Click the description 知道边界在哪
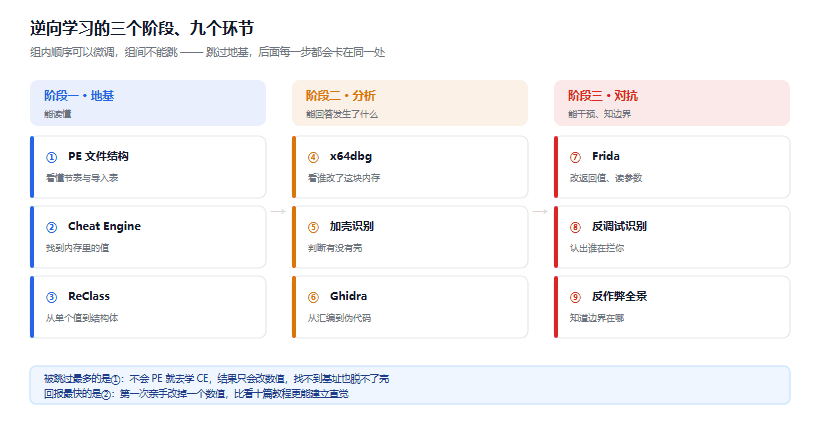The image size is (820, 424). pyautogui.click(x=597, y=318)
